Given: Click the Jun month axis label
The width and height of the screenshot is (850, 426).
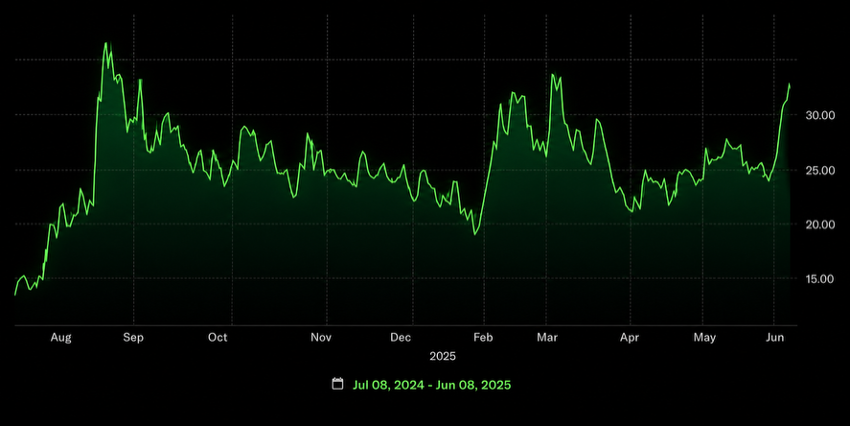Looking at the screenshot, I should click(x=775, y=337).
